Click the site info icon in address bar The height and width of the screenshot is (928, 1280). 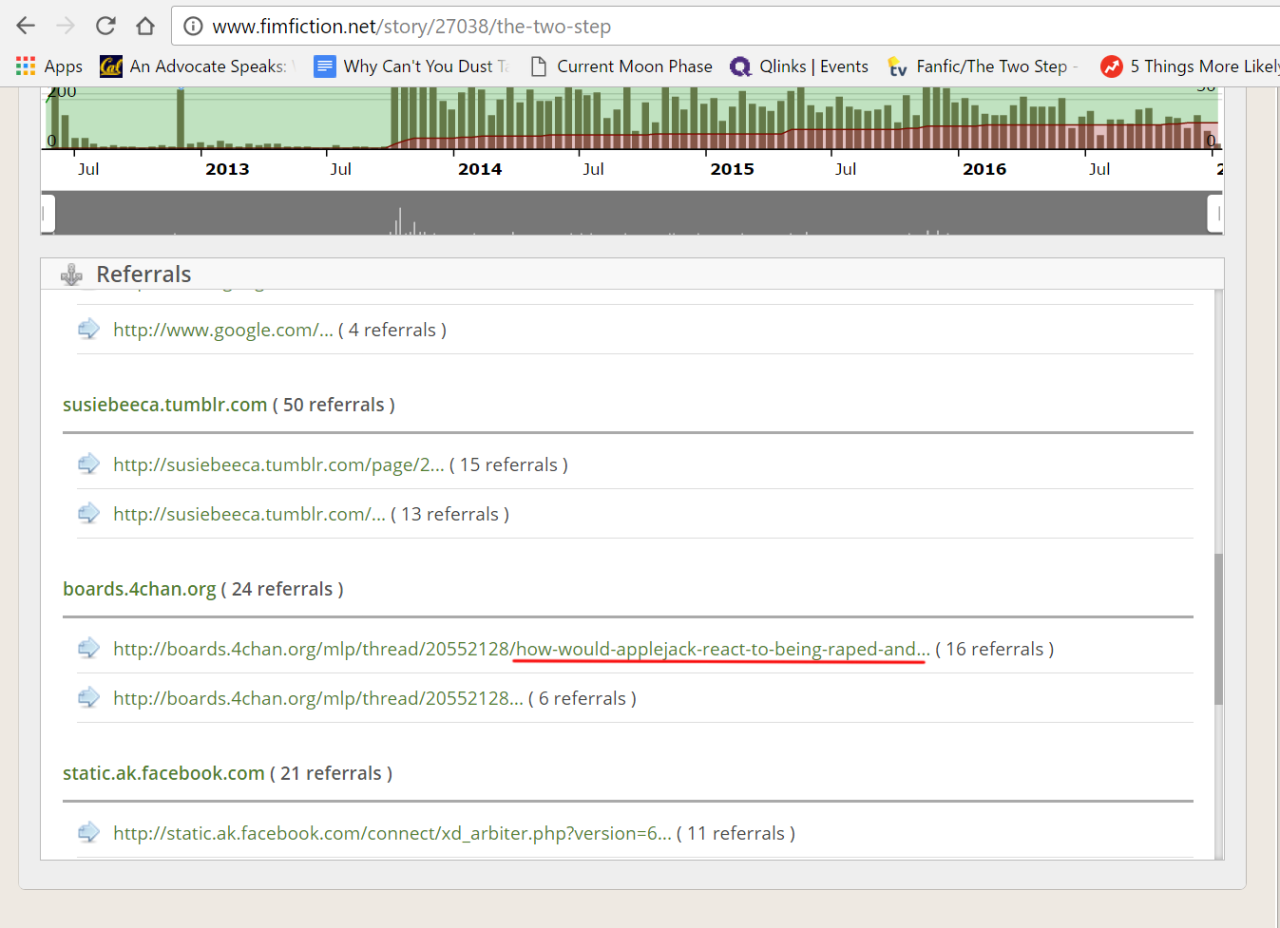tap(194, 26)
